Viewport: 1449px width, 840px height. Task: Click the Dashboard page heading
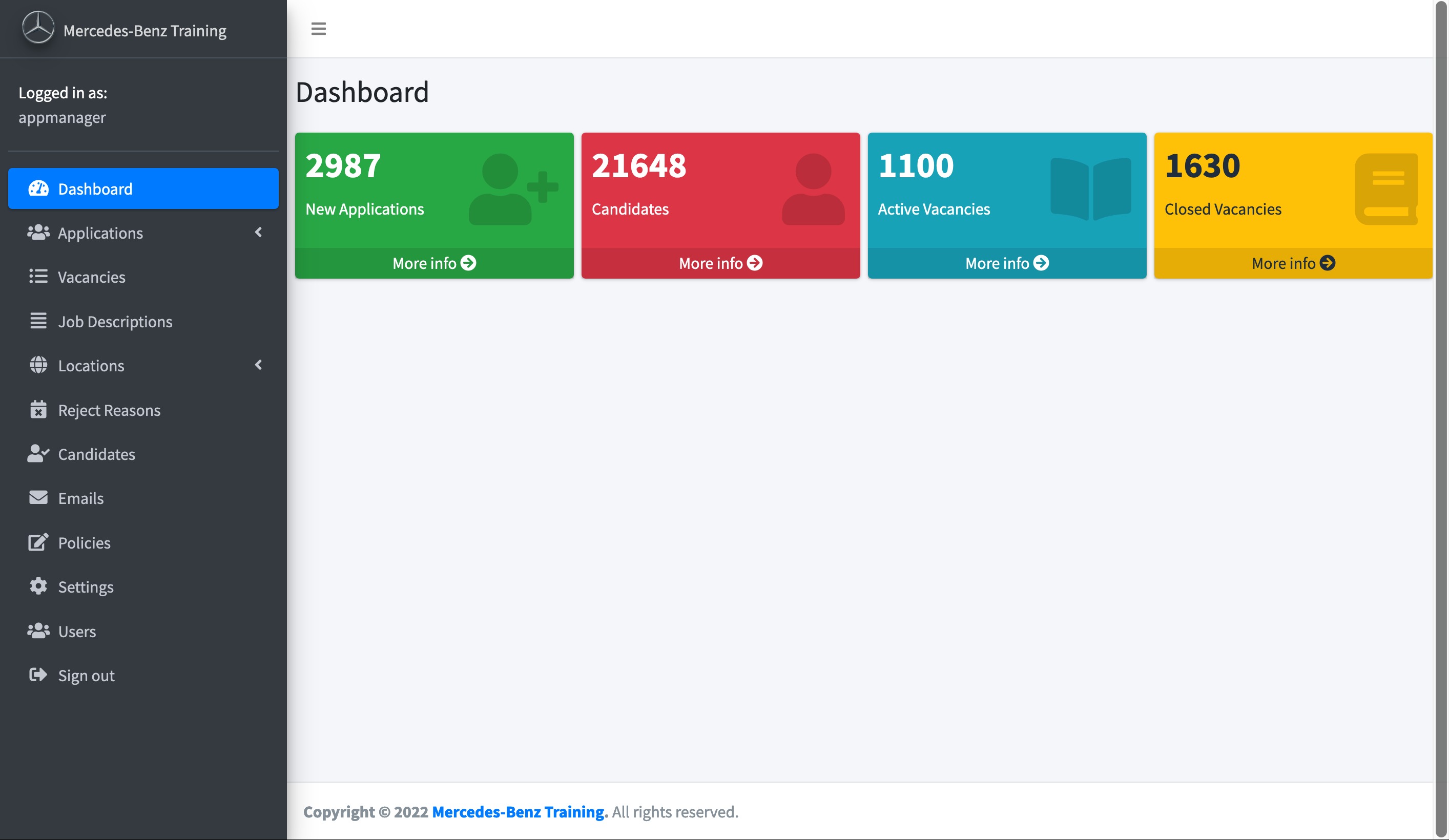coord(362,92)
